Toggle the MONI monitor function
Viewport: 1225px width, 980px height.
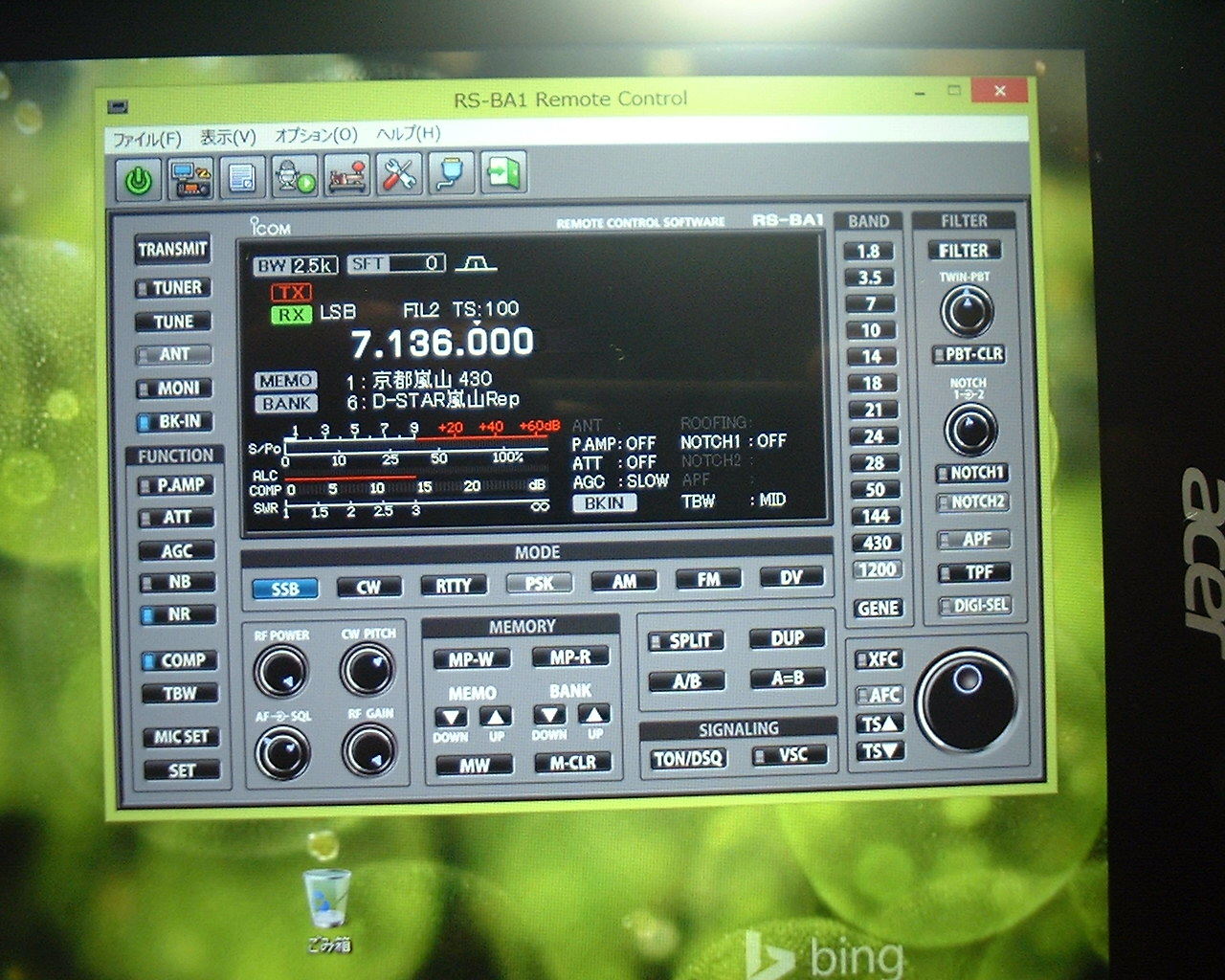[173, 388]
